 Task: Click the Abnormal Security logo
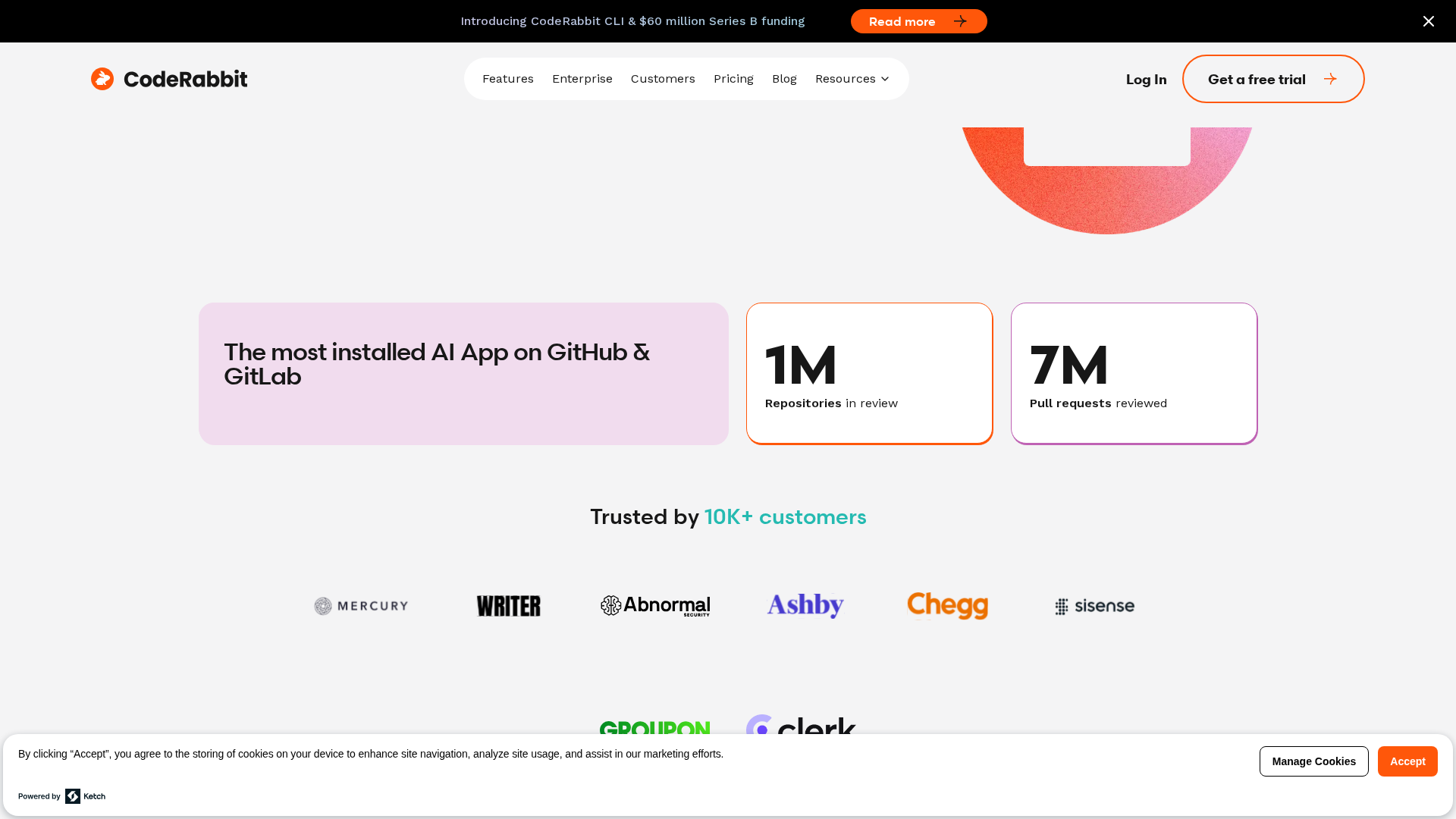pos(655,606)
